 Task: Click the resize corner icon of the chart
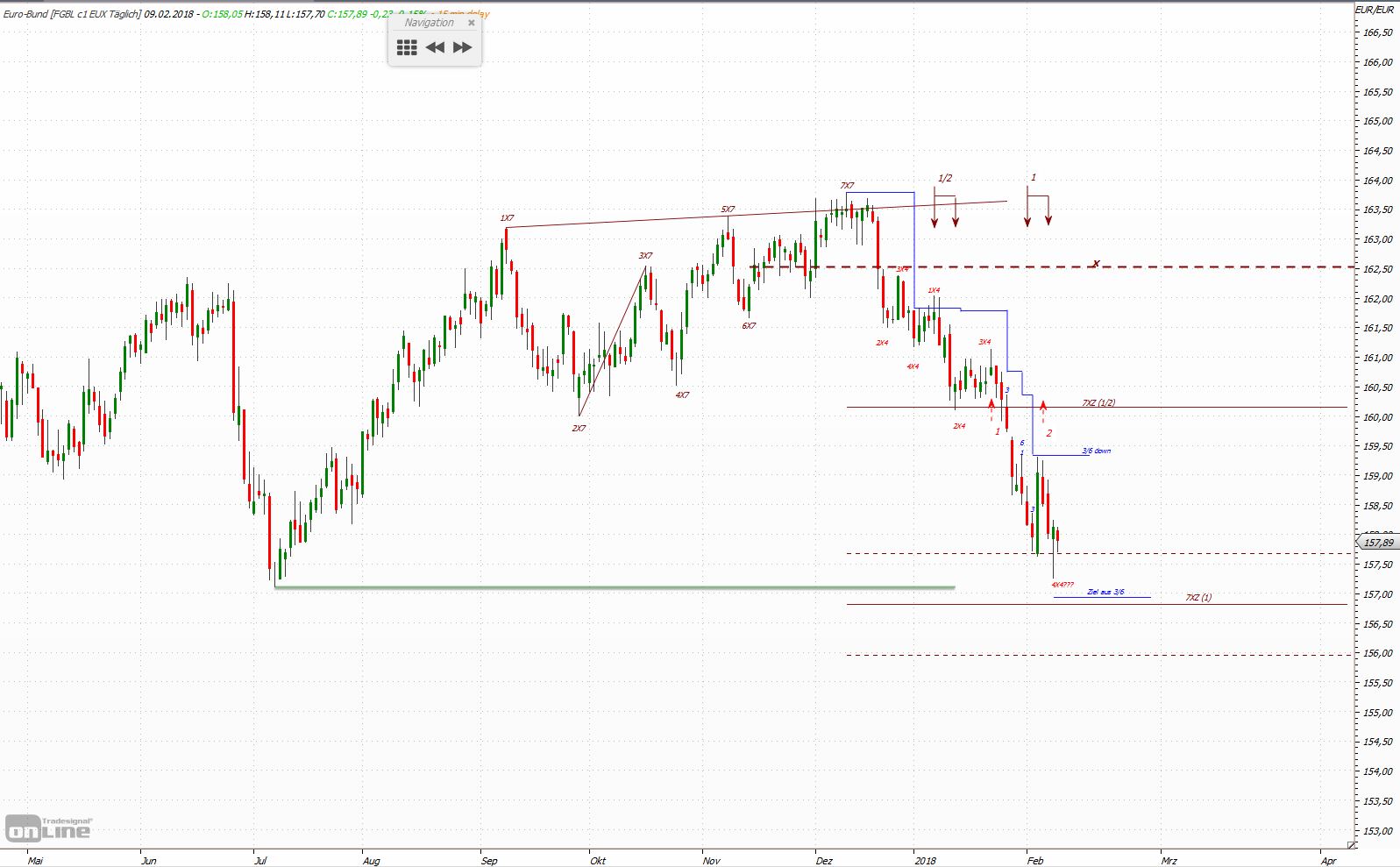pyautogui.click(x=1351, y=845)
